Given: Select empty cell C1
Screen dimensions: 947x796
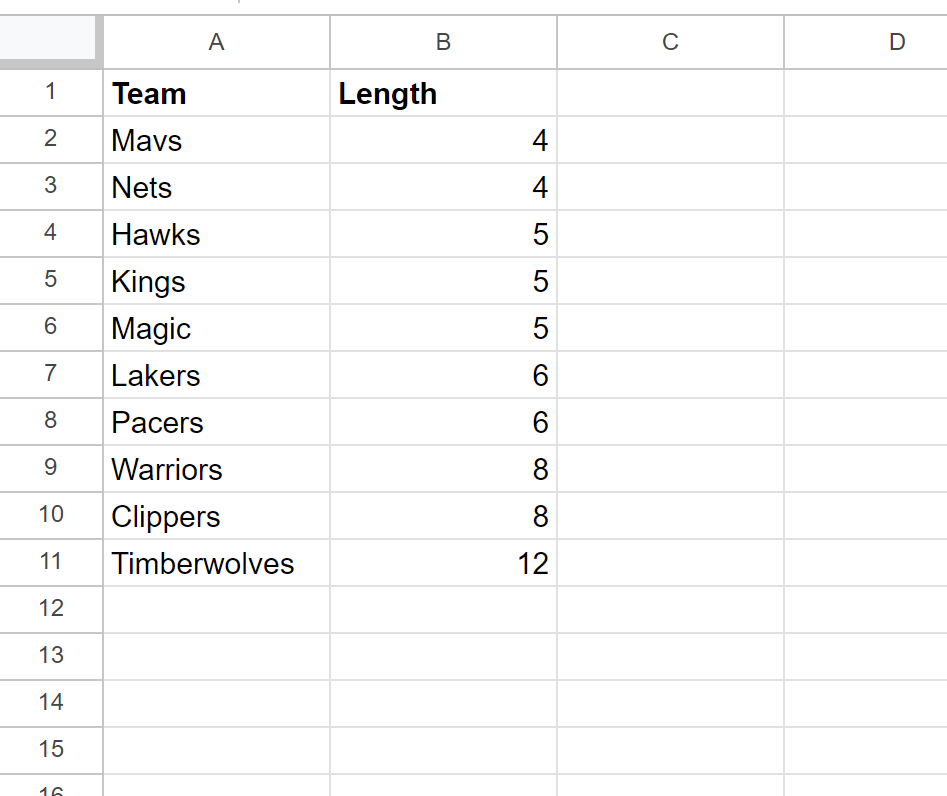Looking at the screenshot, I should point(670,92).
